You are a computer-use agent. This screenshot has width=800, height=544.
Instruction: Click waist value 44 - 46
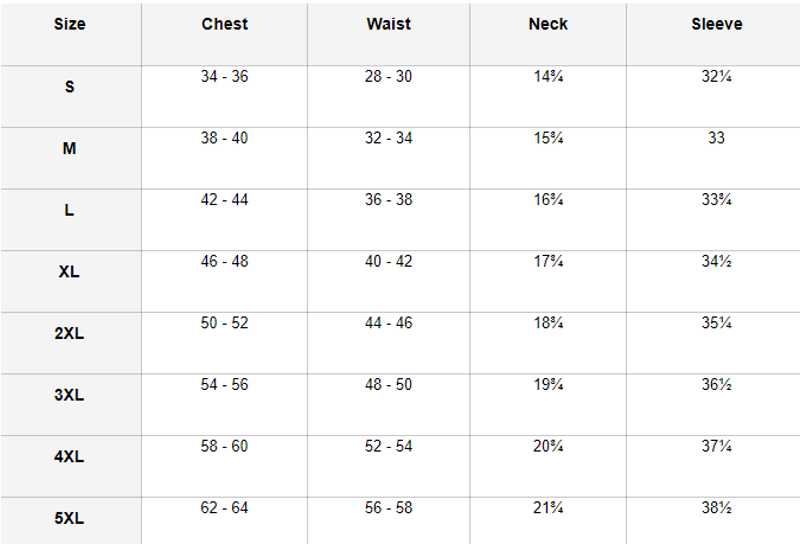coord(388,323)
